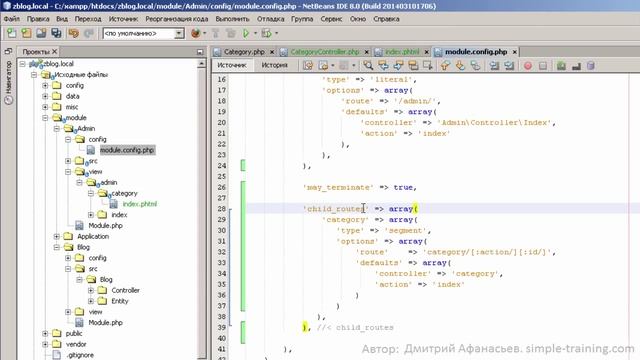
Task: Open the Реорганизация кода menu
Action: 177,19
